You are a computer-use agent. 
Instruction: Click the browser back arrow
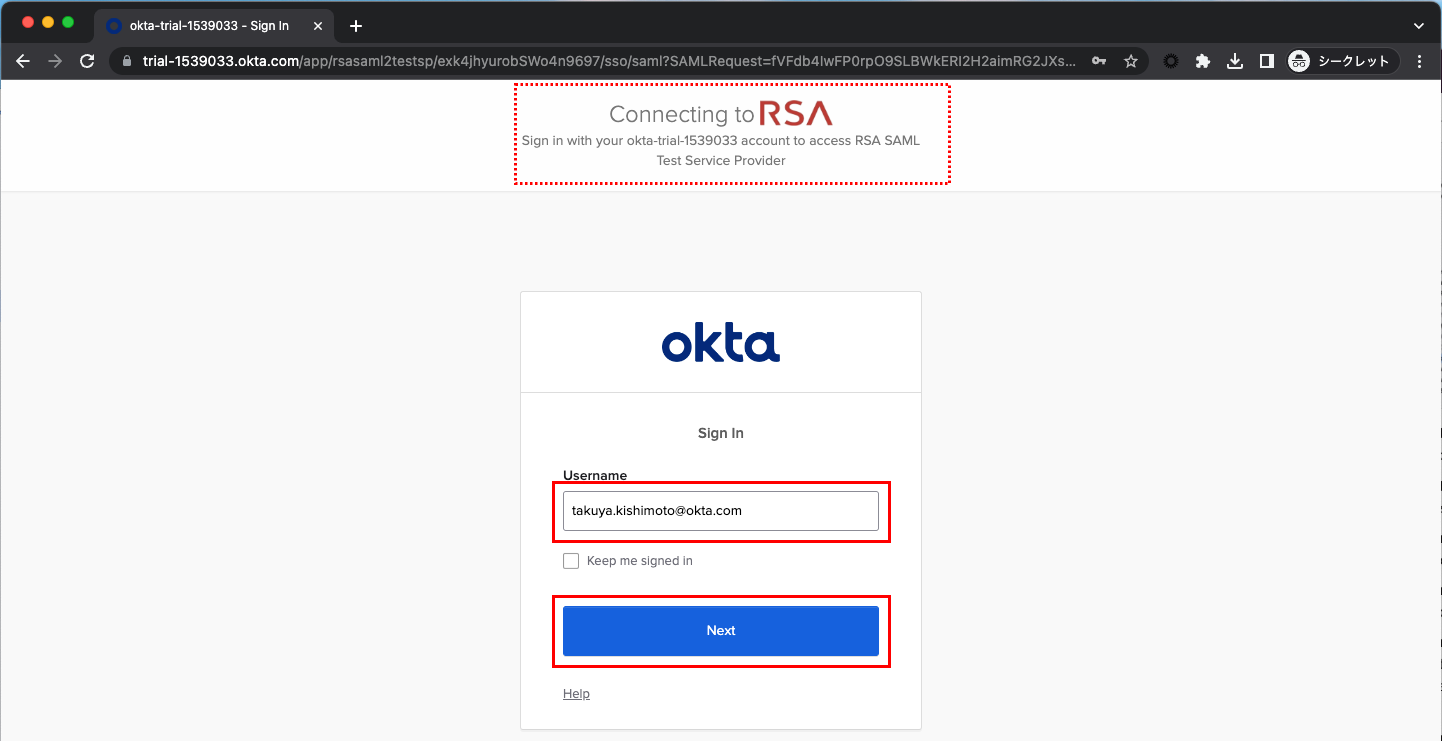coord(23,61)
